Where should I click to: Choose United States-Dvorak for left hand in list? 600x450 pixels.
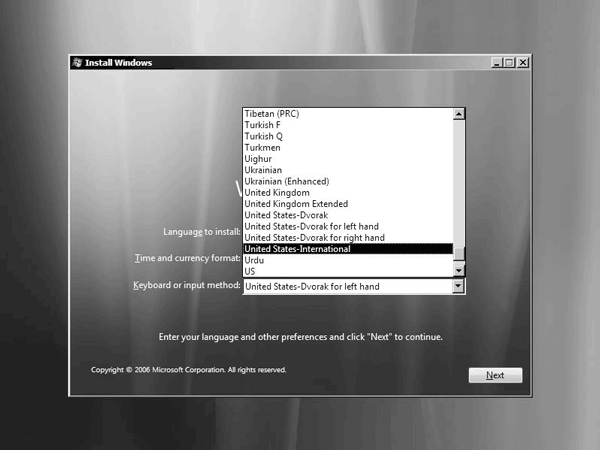coord(348,227)
